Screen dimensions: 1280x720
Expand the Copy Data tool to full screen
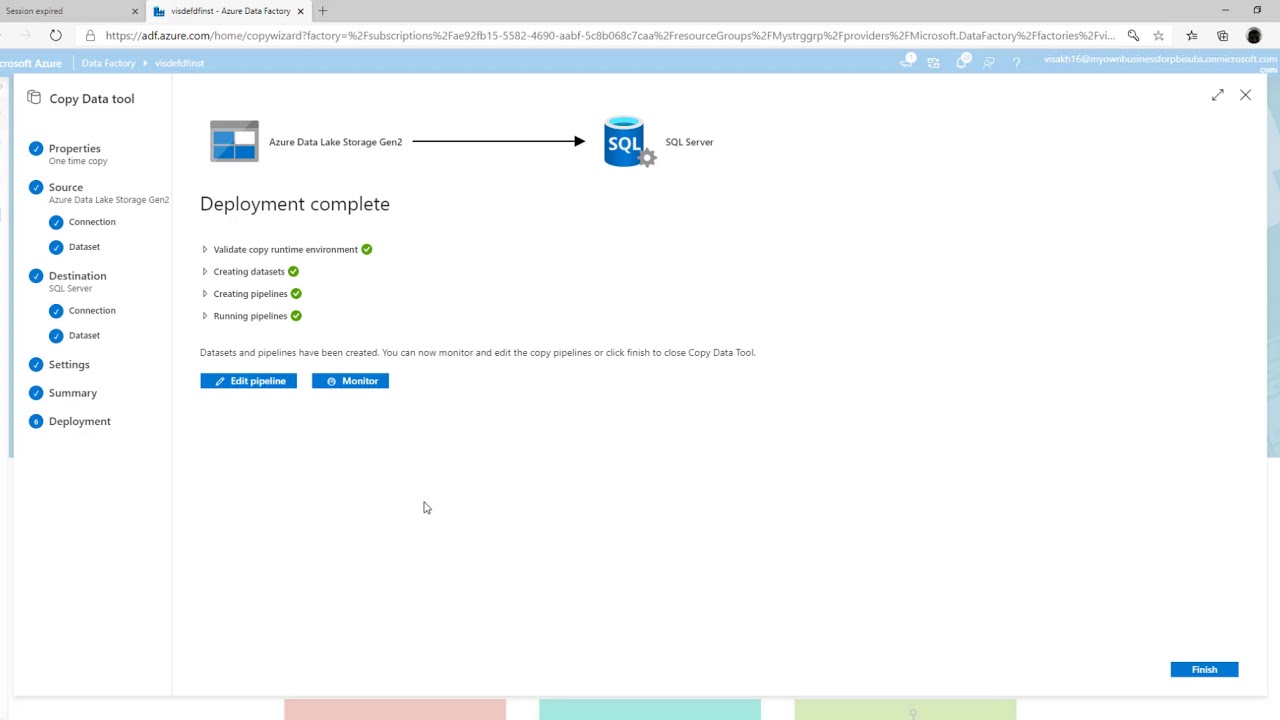[1217, 95]
